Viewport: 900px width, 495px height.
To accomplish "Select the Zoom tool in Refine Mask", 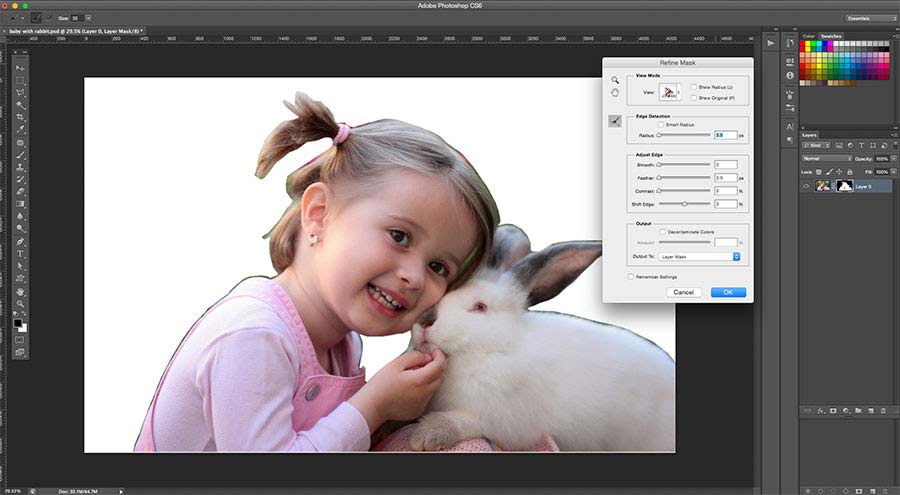I will (x=616, y=80).
